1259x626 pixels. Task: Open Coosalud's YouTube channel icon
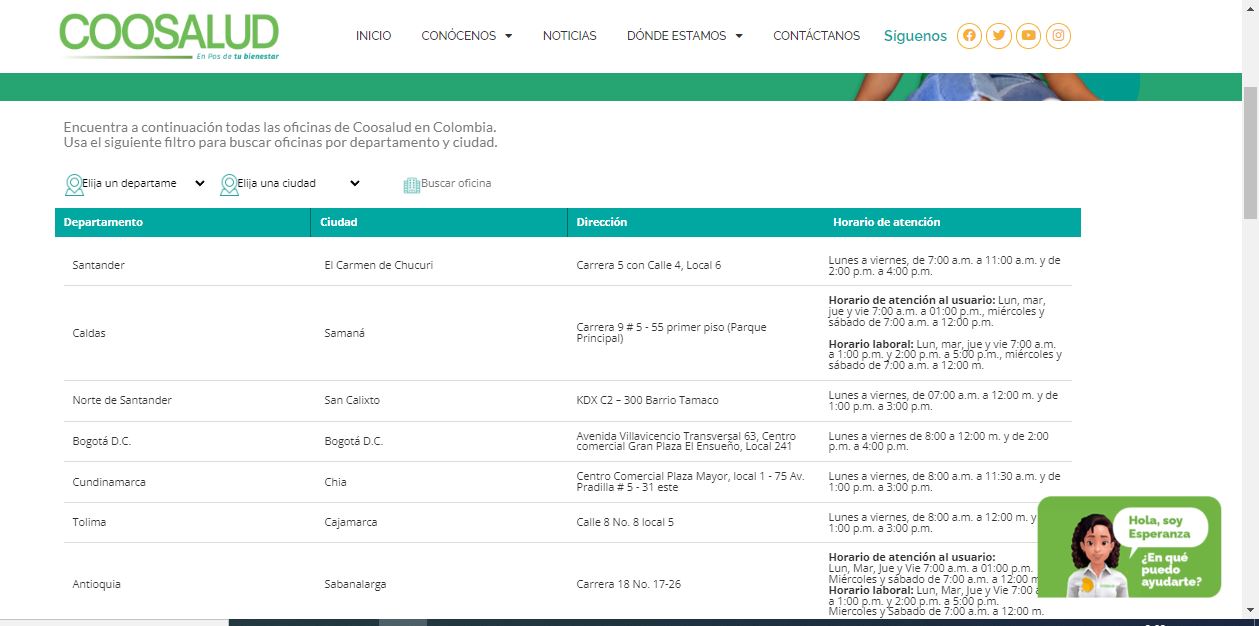1028,36
